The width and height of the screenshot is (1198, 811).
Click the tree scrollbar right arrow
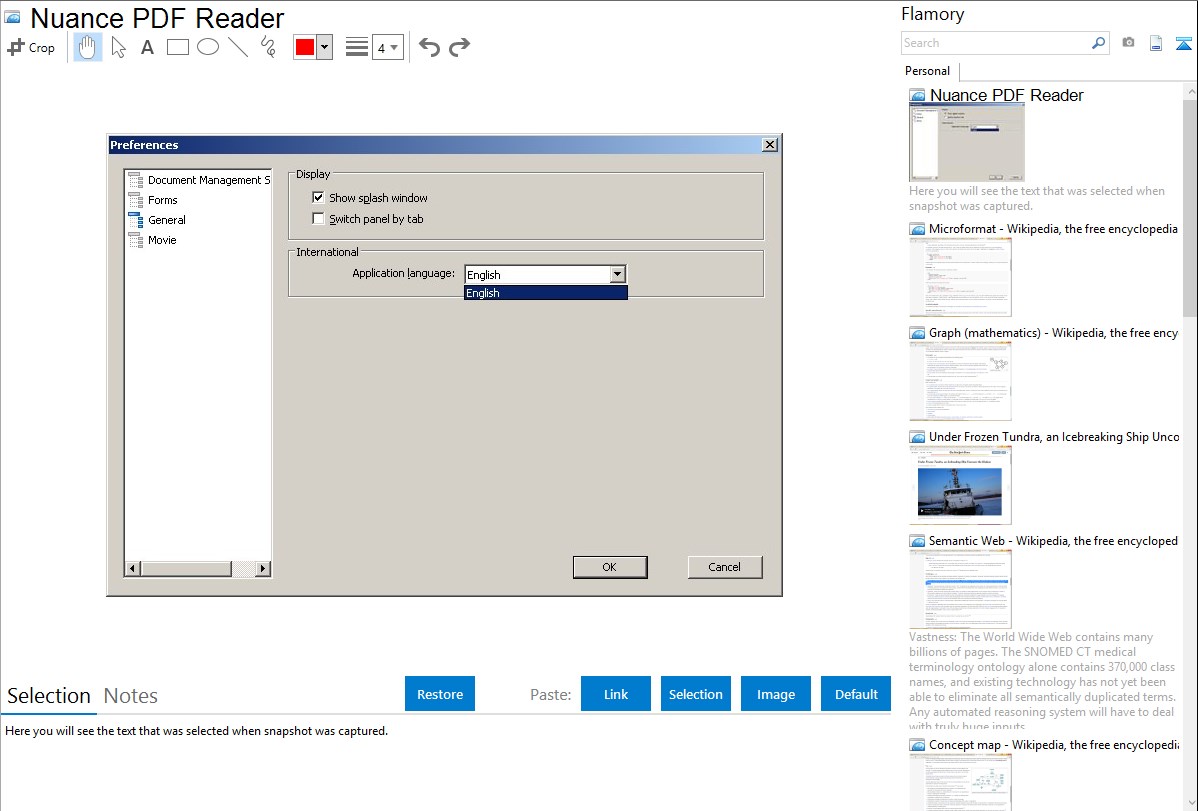click(263, 569)
